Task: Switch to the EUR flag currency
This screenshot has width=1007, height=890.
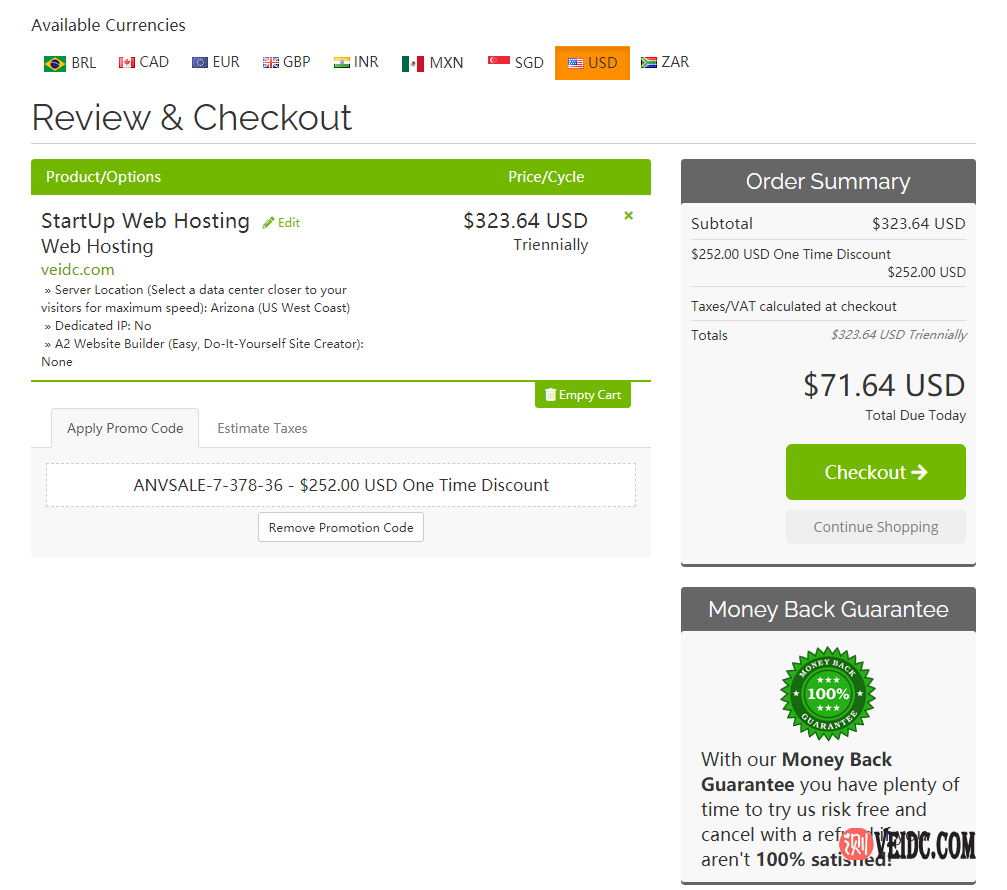Action: pos(216,62)
